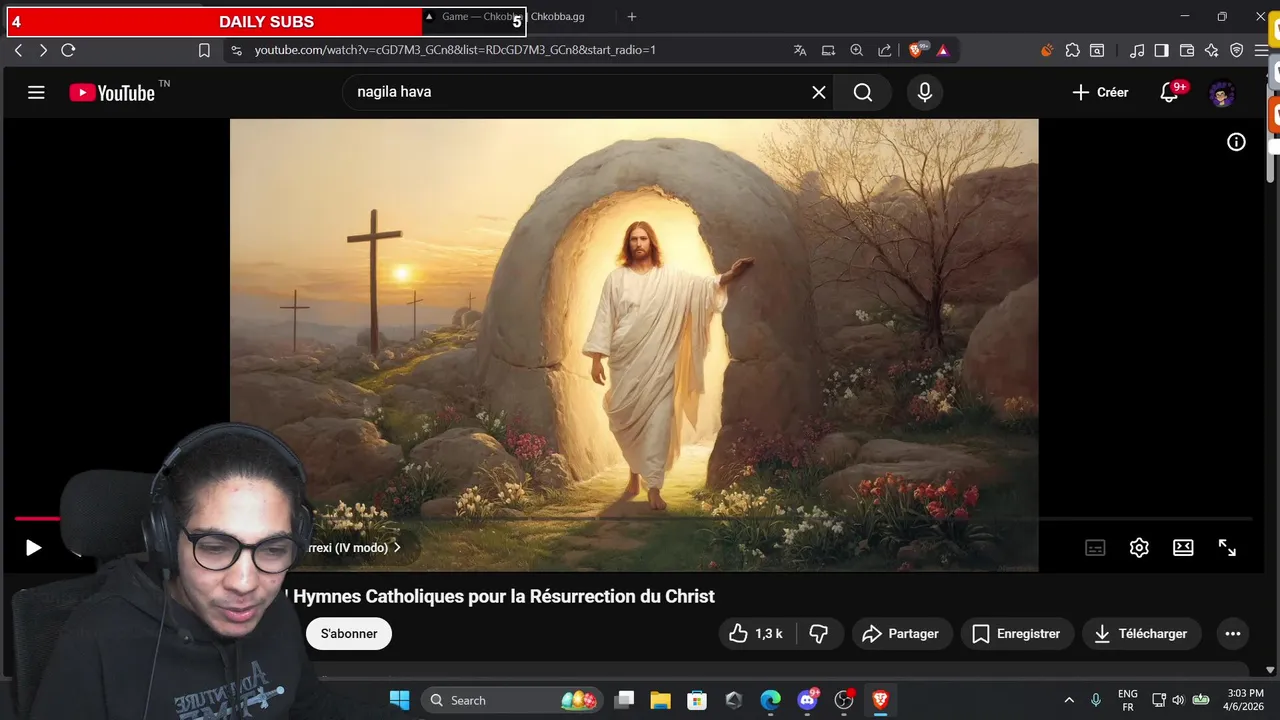This screenshot has height=720, width=1280.
Task: Show video info card icon
Action: [1236, 142]
